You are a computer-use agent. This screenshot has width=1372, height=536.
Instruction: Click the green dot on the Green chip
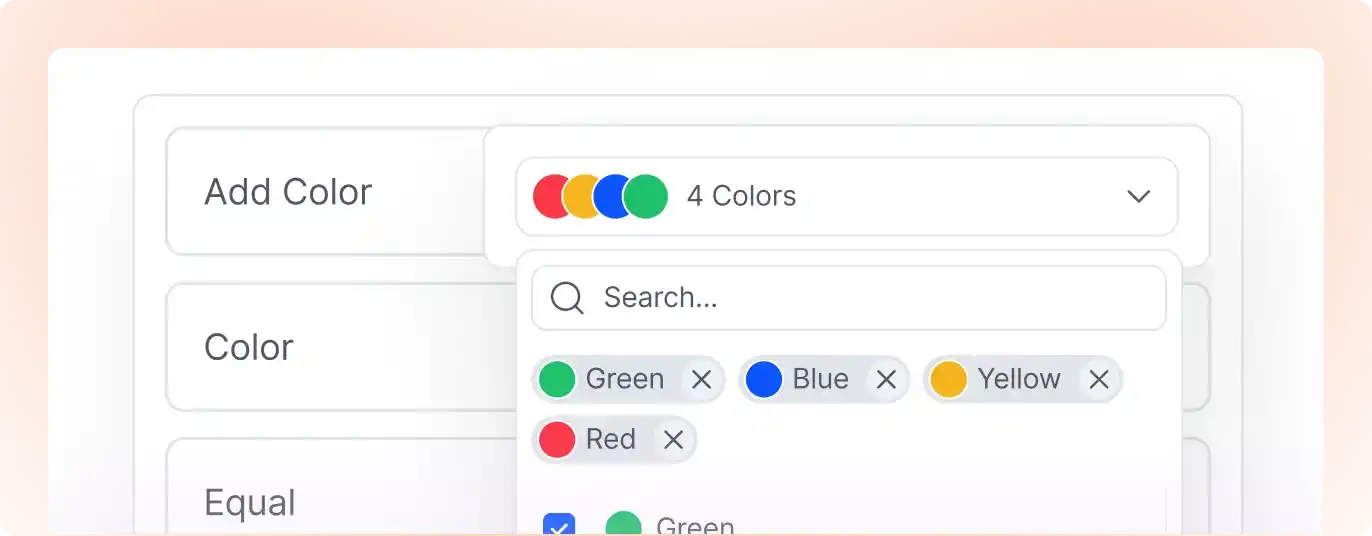tap(557, 380)
